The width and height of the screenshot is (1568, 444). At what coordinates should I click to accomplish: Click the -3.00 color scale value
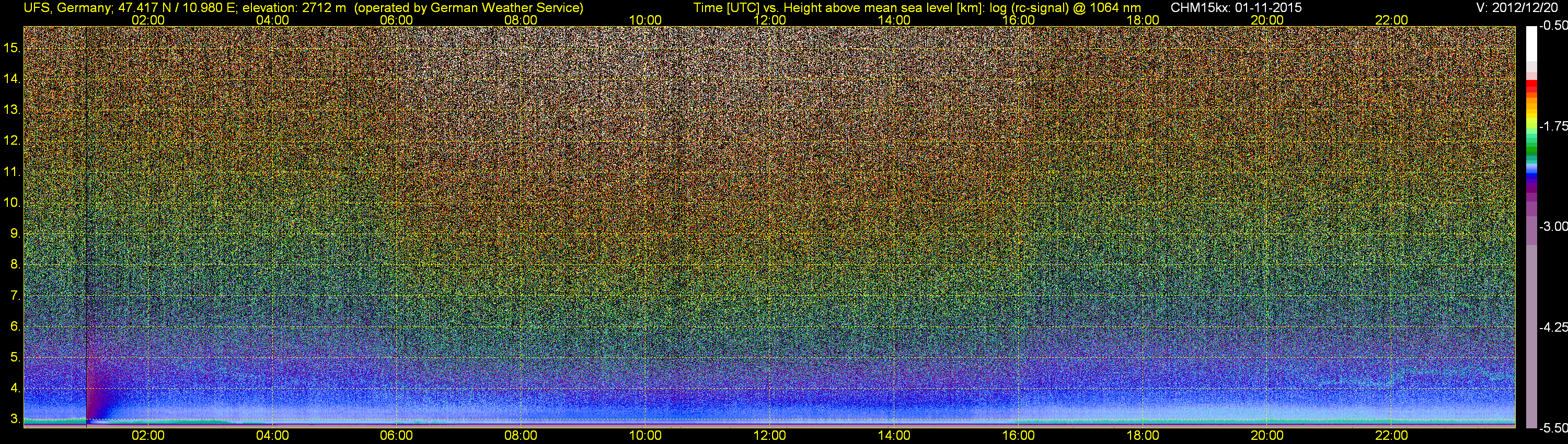(x=1553, y=227)
